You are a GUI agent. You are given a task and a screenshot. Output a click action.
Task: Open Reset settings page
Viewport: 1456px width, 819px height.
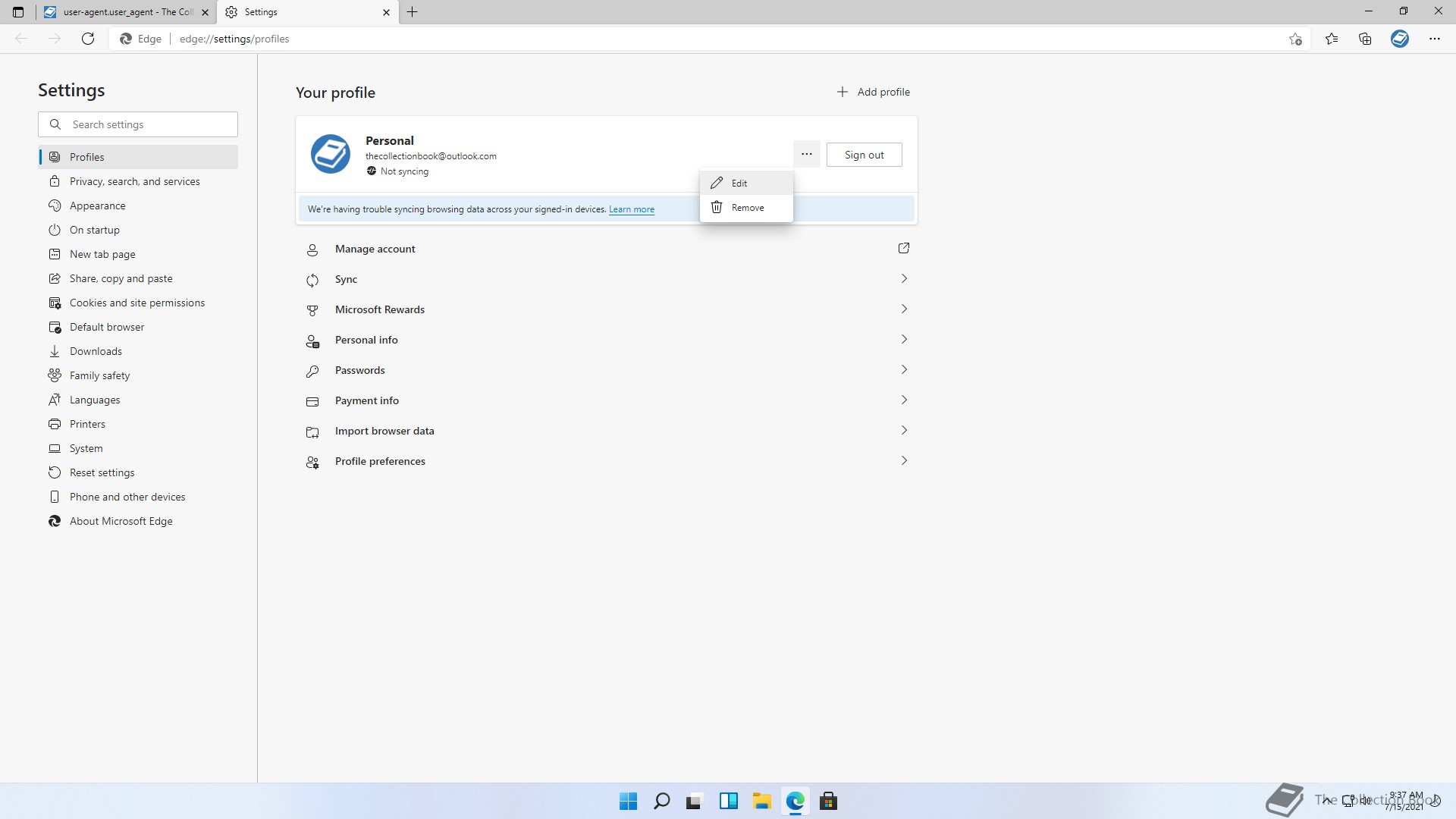pyautogui.click(x=138, y=472)
